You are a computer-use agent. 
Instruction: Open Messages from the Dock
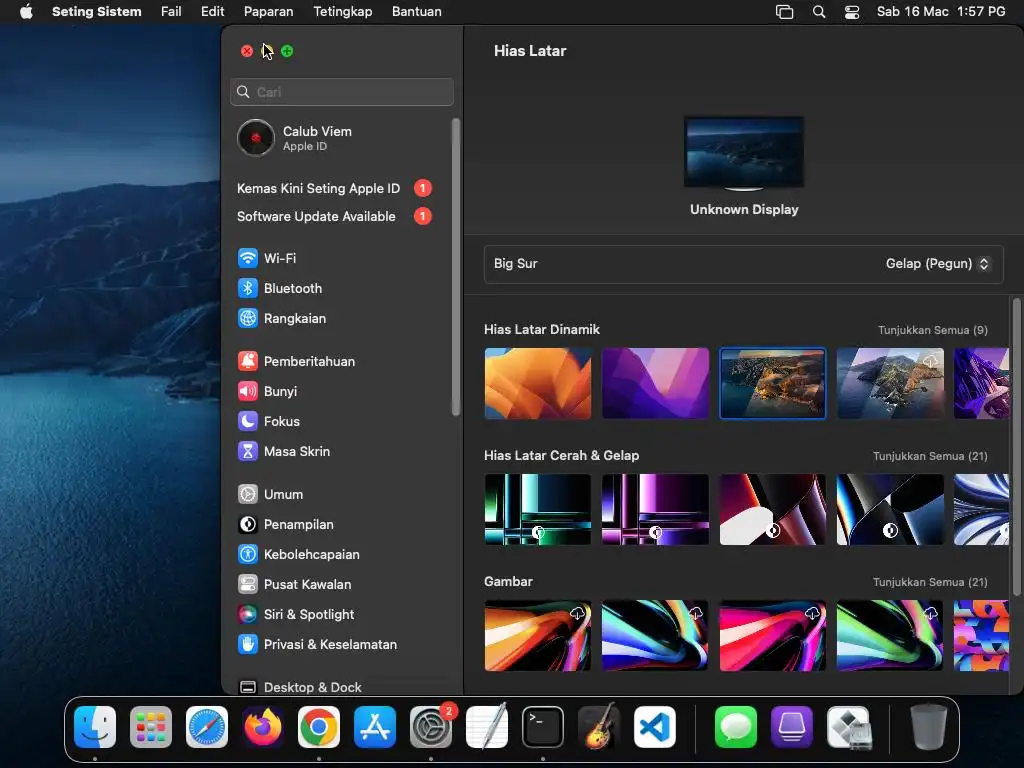736,727
